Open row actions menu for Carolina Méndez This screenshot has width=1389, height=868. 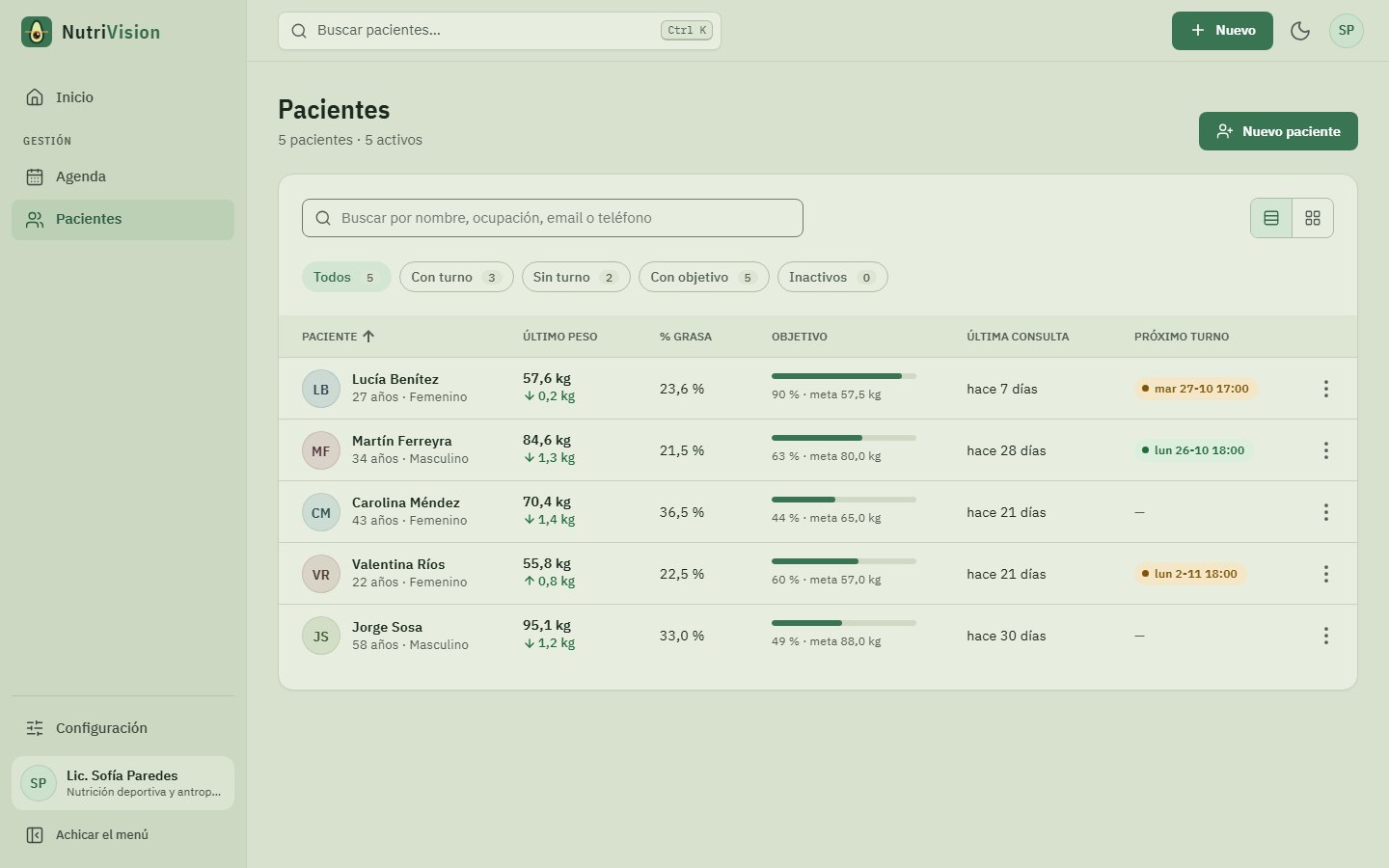coord(1326,512)
